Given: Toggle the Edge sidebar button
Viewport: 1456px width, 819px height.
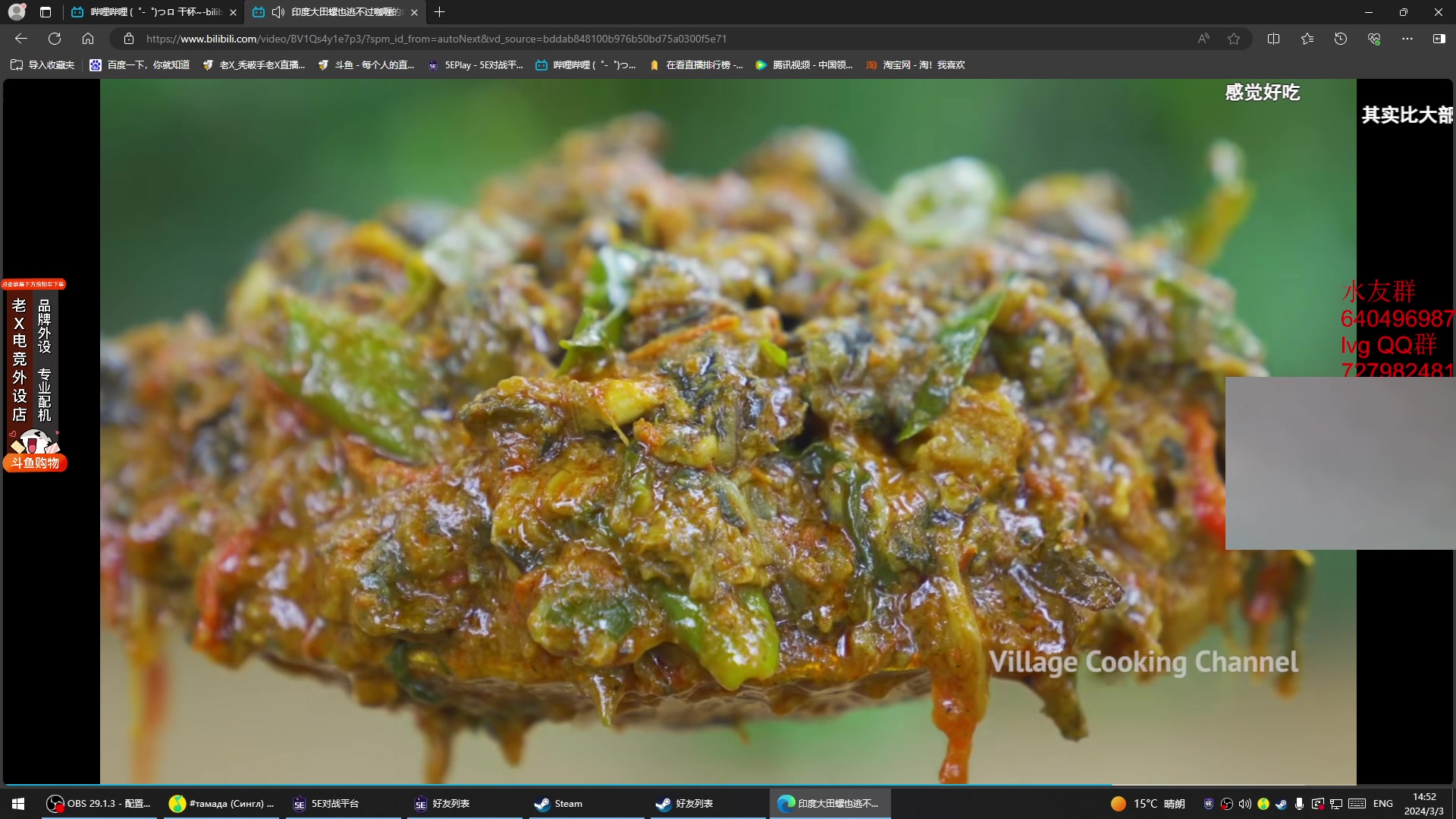Looking at the screenshot, I should point(1439,39).
